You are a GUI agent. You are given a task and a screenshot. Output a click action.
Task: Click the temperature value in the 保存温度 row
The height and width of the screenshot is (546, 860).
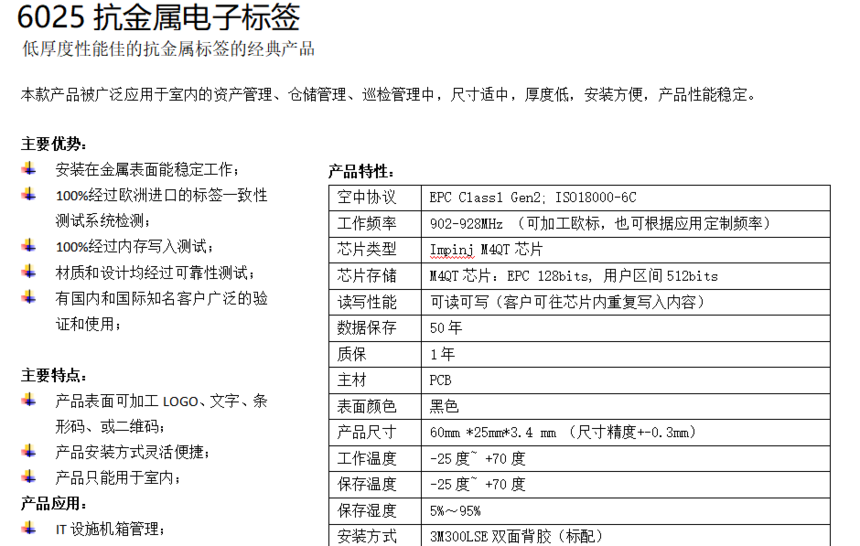pyautogui.click(x=626, y=485)
